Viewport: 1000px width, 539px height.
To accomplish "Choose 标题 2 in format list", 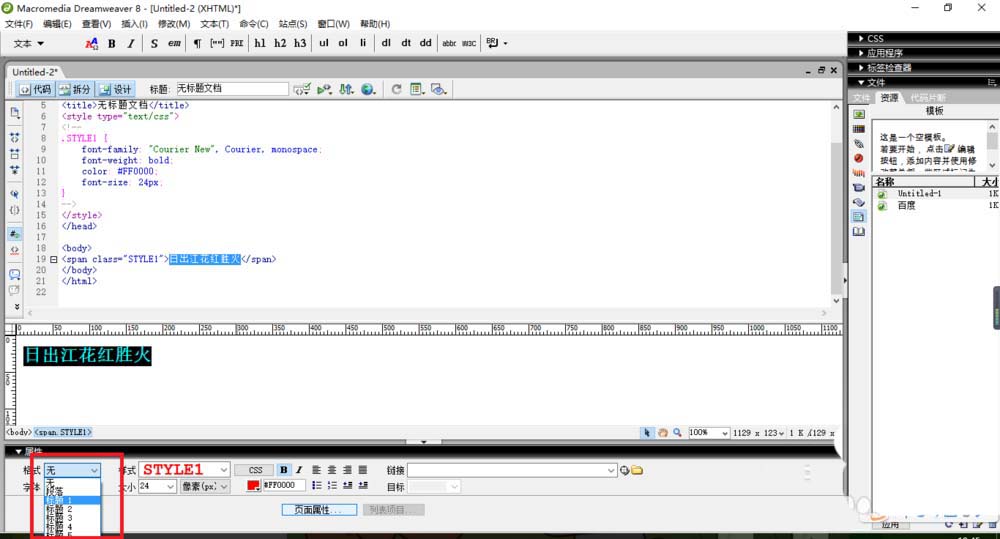I will click(59, 509).
